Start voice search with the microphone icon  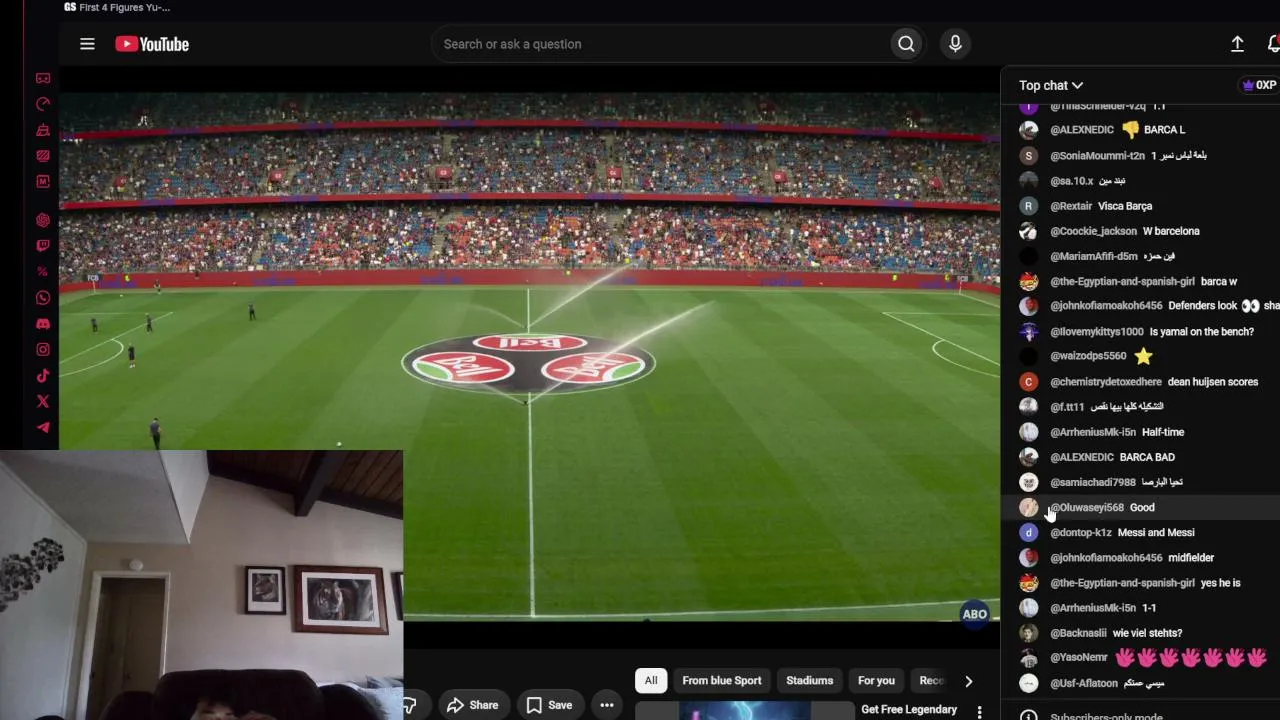(955, 44)
